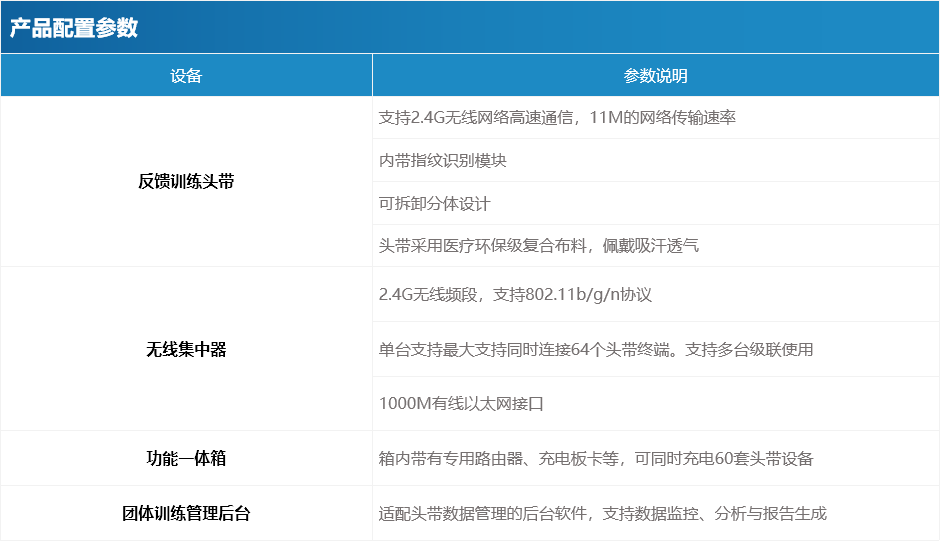940x541 pixels.
Task: Click the text 适配头带数据管理的后台软件
Action: tap(483, 514)
